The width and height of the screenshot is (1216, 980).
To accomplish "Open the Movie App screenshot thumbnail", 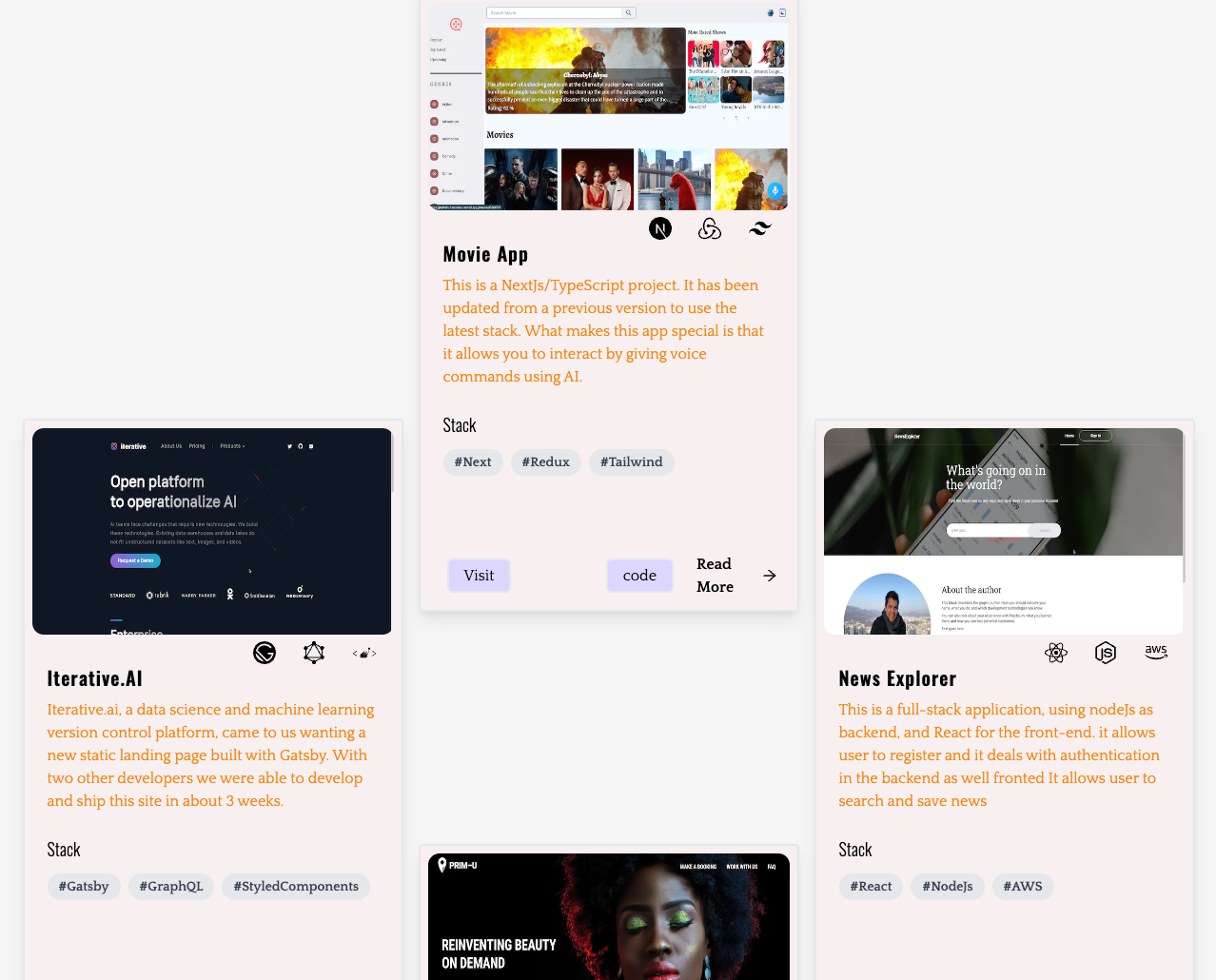I will click(609, 107).
